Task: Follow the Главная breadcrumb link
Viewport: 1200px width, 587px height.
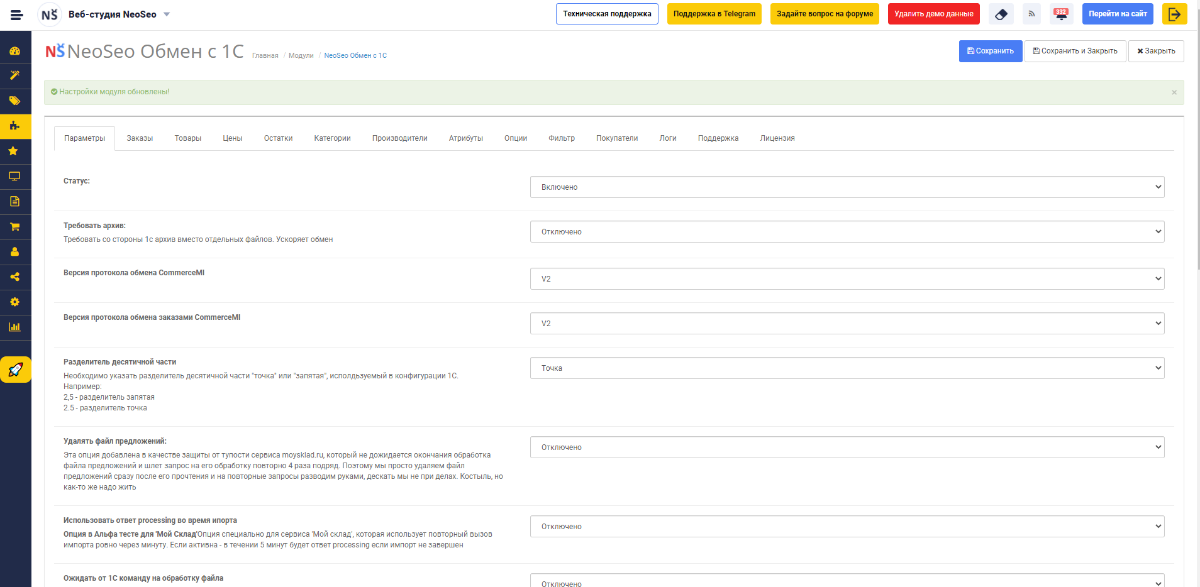Action: [265, 55]
